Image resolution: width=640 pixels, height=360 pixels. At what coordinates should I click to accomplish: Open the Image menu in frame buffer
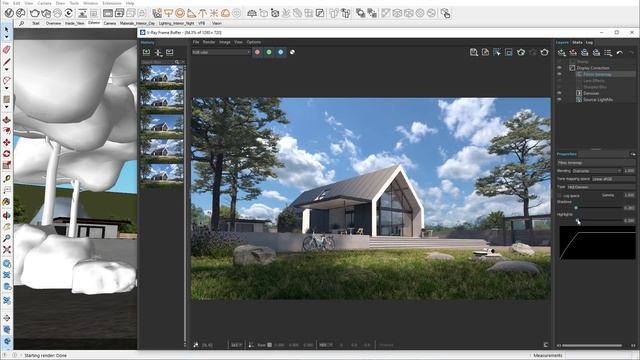pyautogui.click(x=225, y=42)
